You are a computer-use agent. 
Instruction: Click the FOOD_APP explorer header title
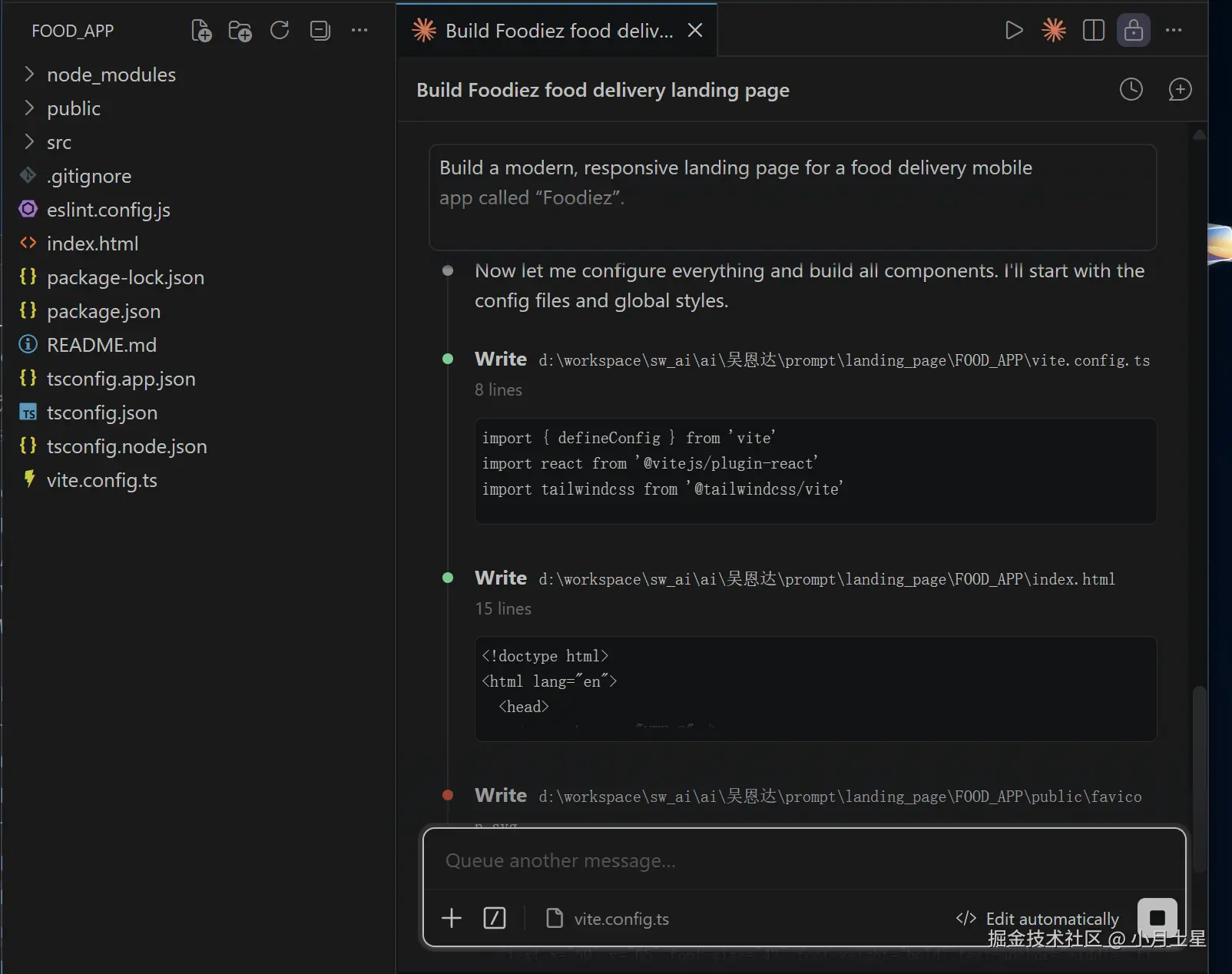(x=73, y=31)
